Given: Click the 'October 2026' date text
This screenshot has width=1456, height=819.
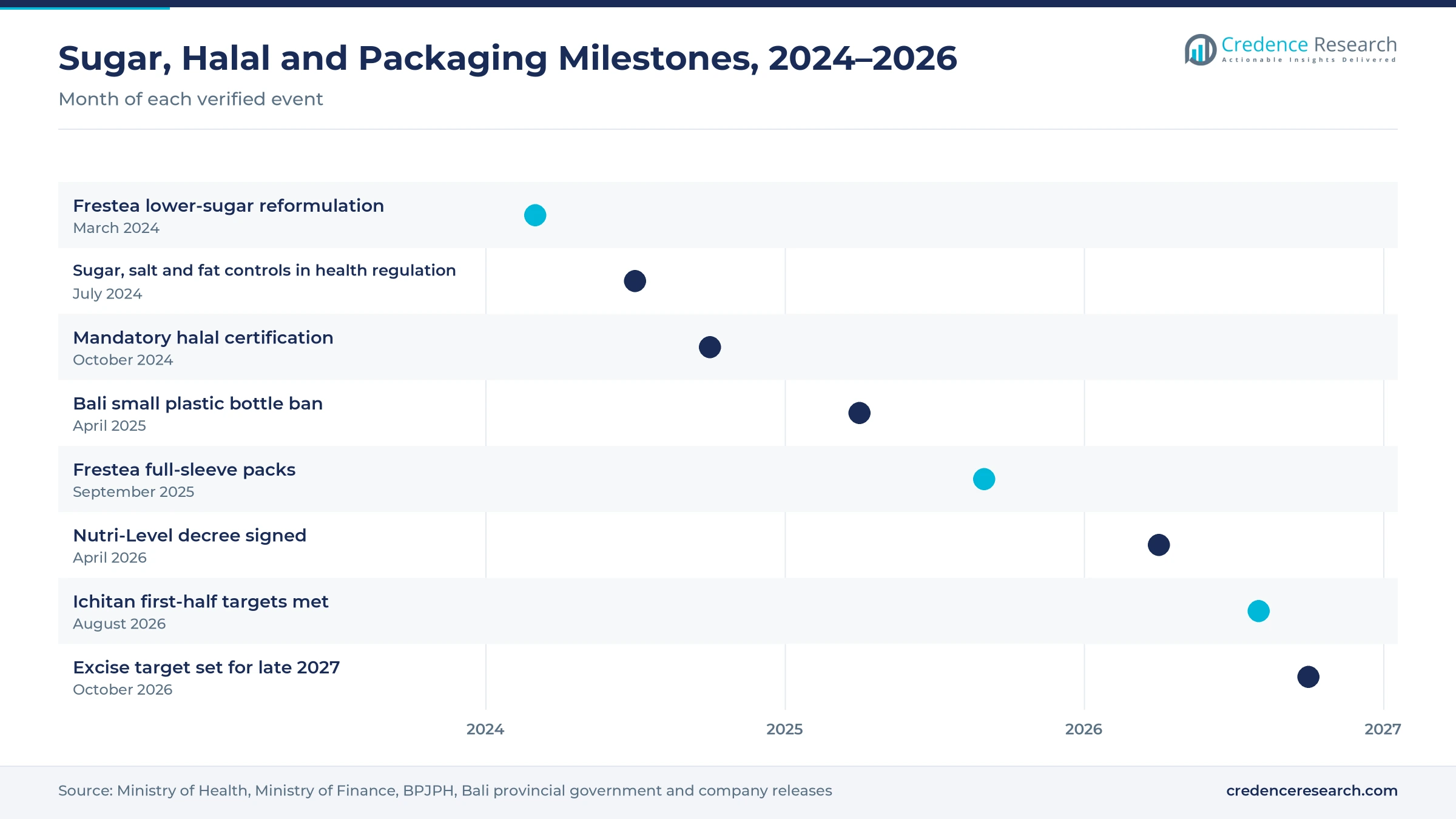Looking at the screenshot, I should (123, 690).
